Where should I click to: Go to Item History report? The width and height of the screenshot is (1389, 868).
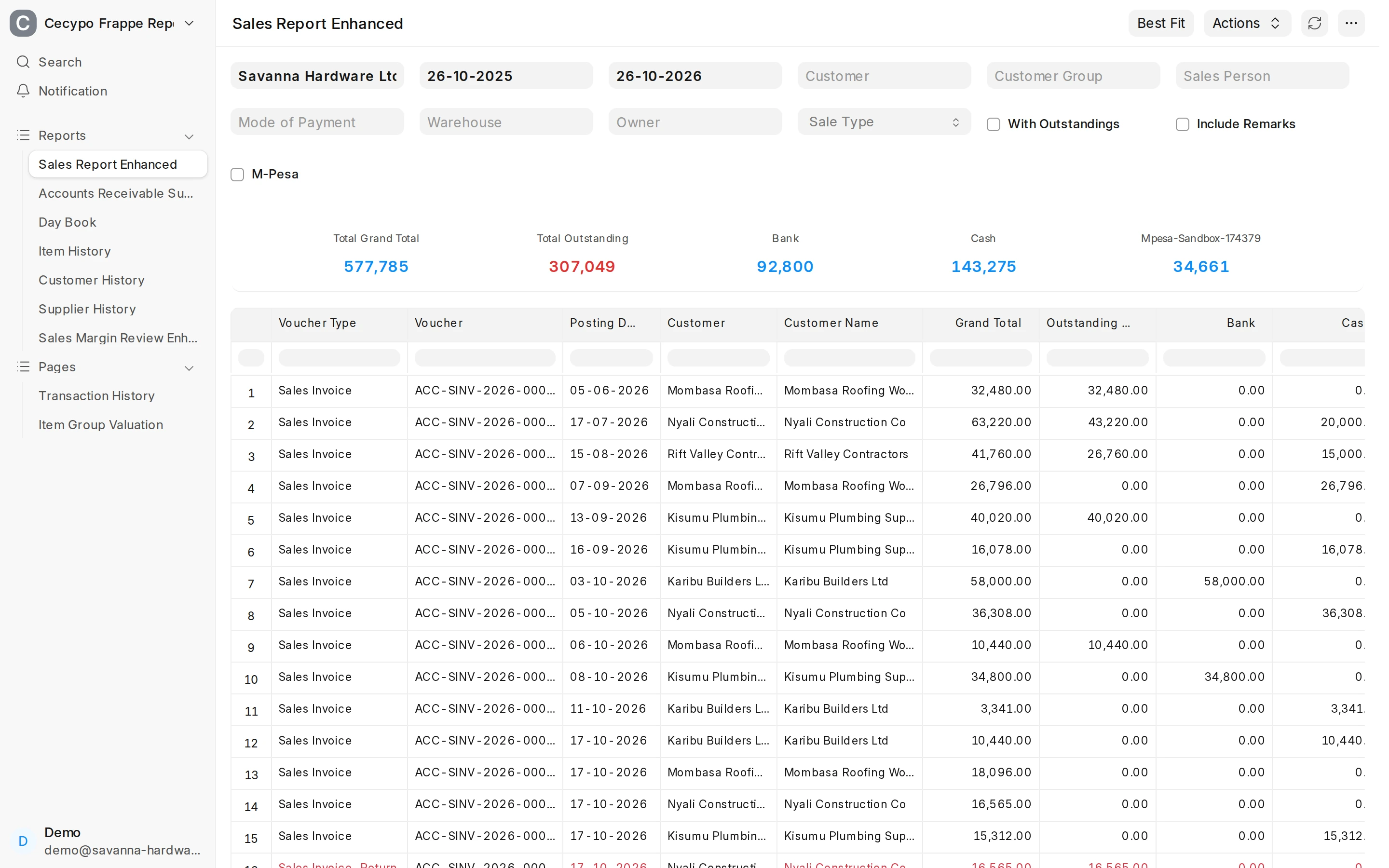(x=118, y=251)
